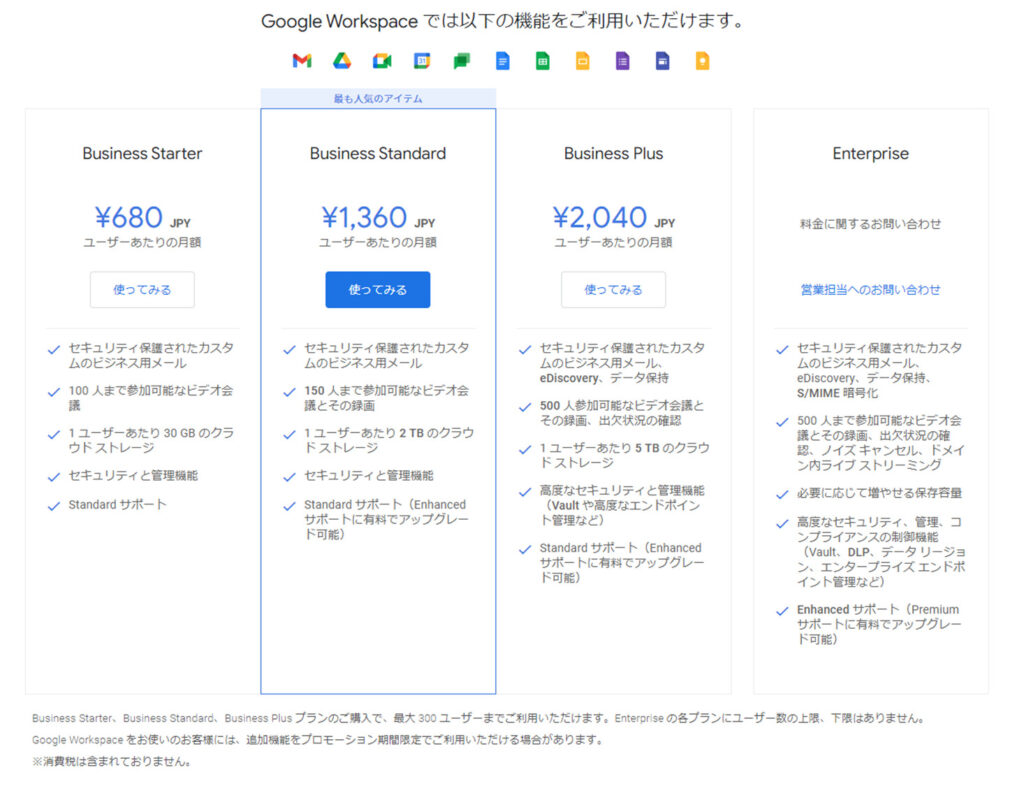Click Business Plus's Standard サポート upgrade feature

pos(622,562)
